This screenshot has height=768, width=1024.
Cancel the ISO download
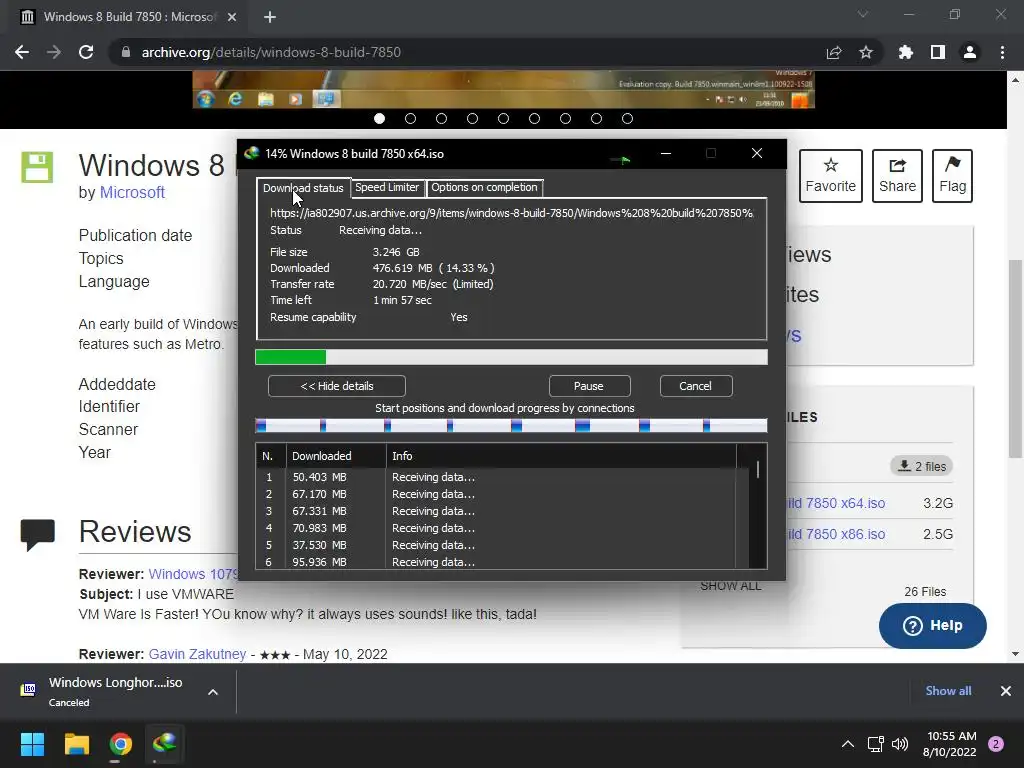click(x=695, y=386)
